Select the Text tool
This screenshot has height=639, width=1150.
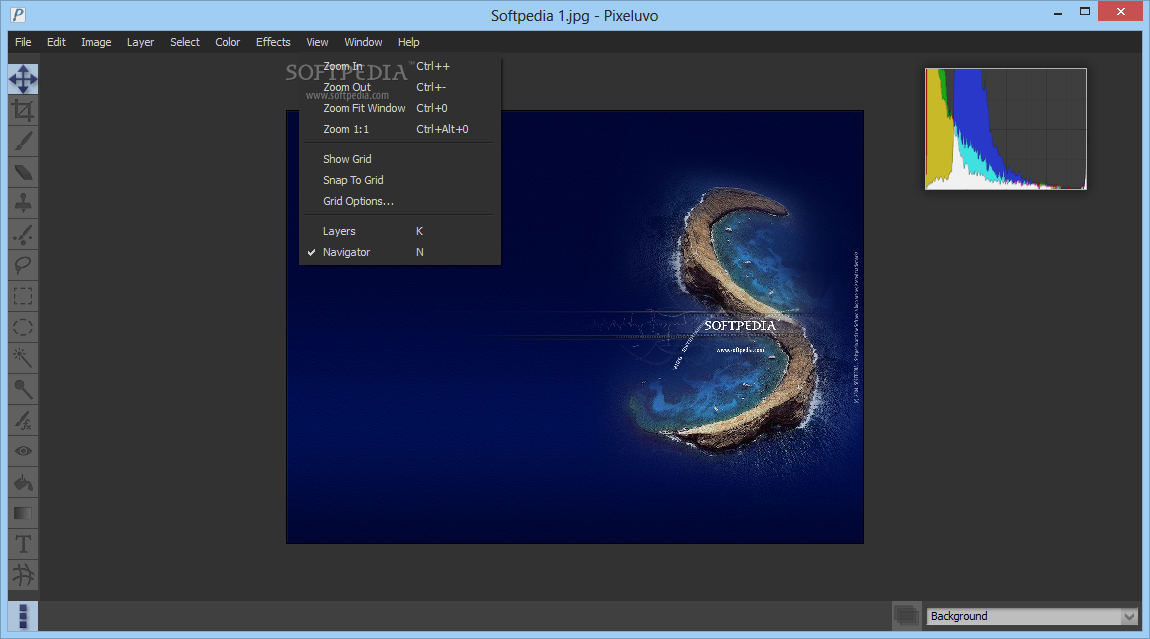point(23,544)
